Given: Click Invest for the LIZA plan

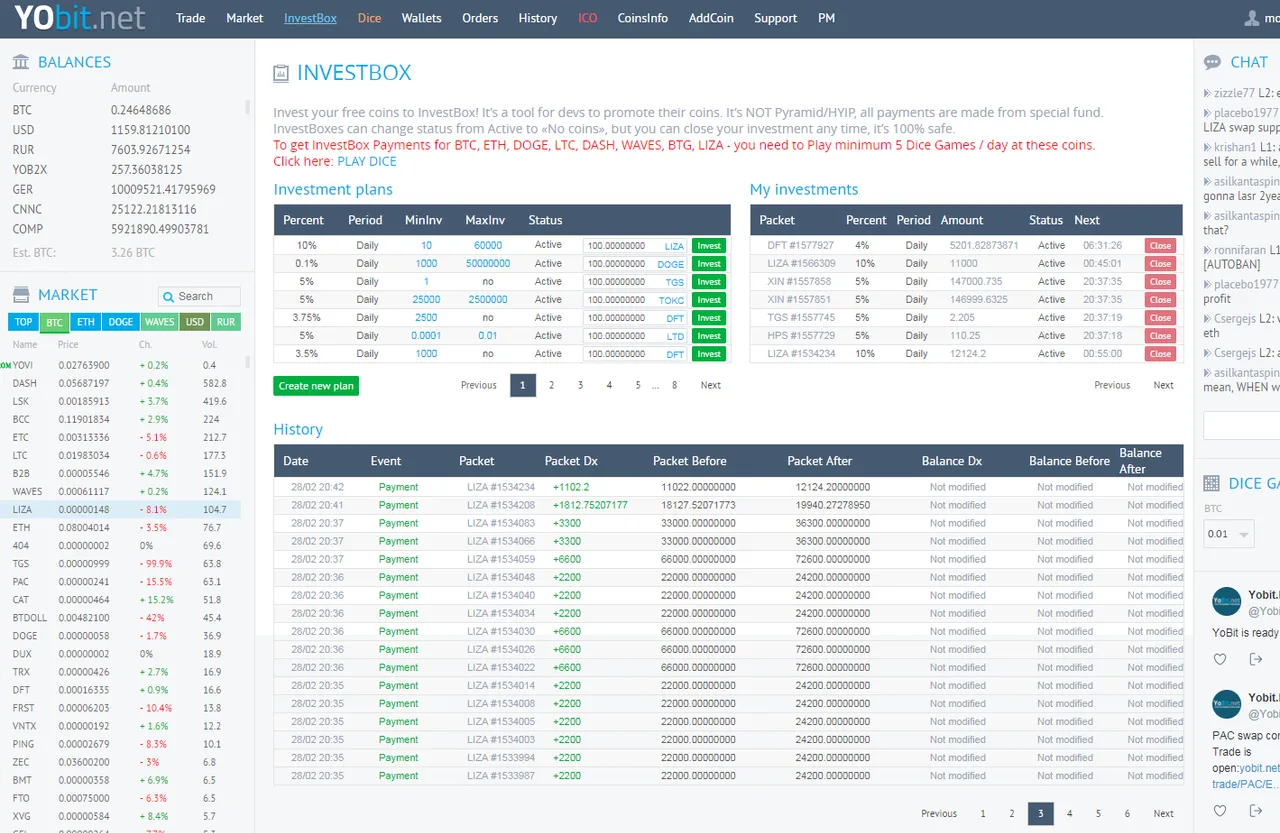Looking at the screenshot, I should pos(709,246).
